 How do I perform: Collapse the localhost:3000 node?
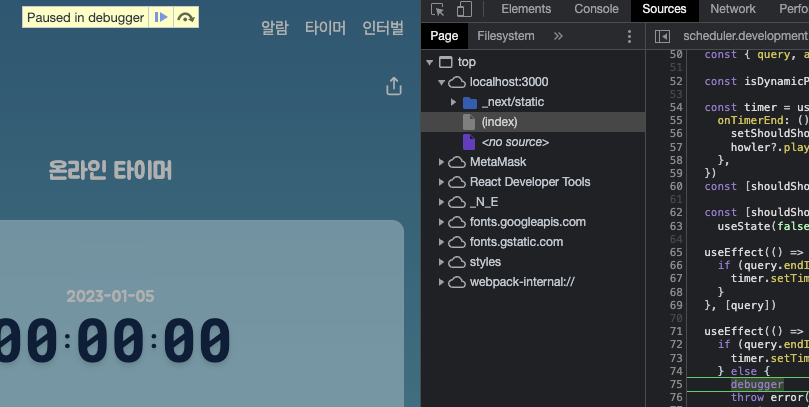441,82
